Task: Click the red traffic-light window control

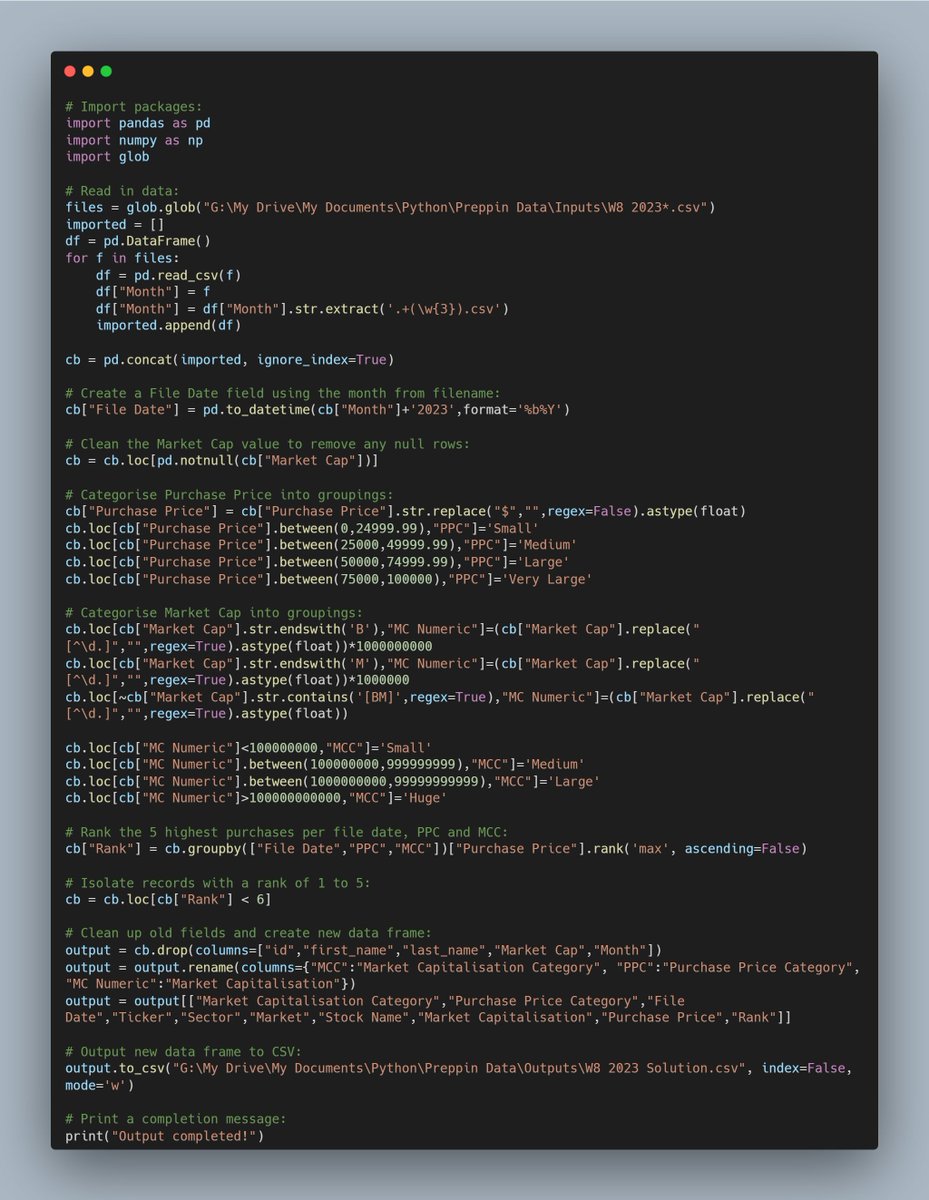Action: click(69, 71)
